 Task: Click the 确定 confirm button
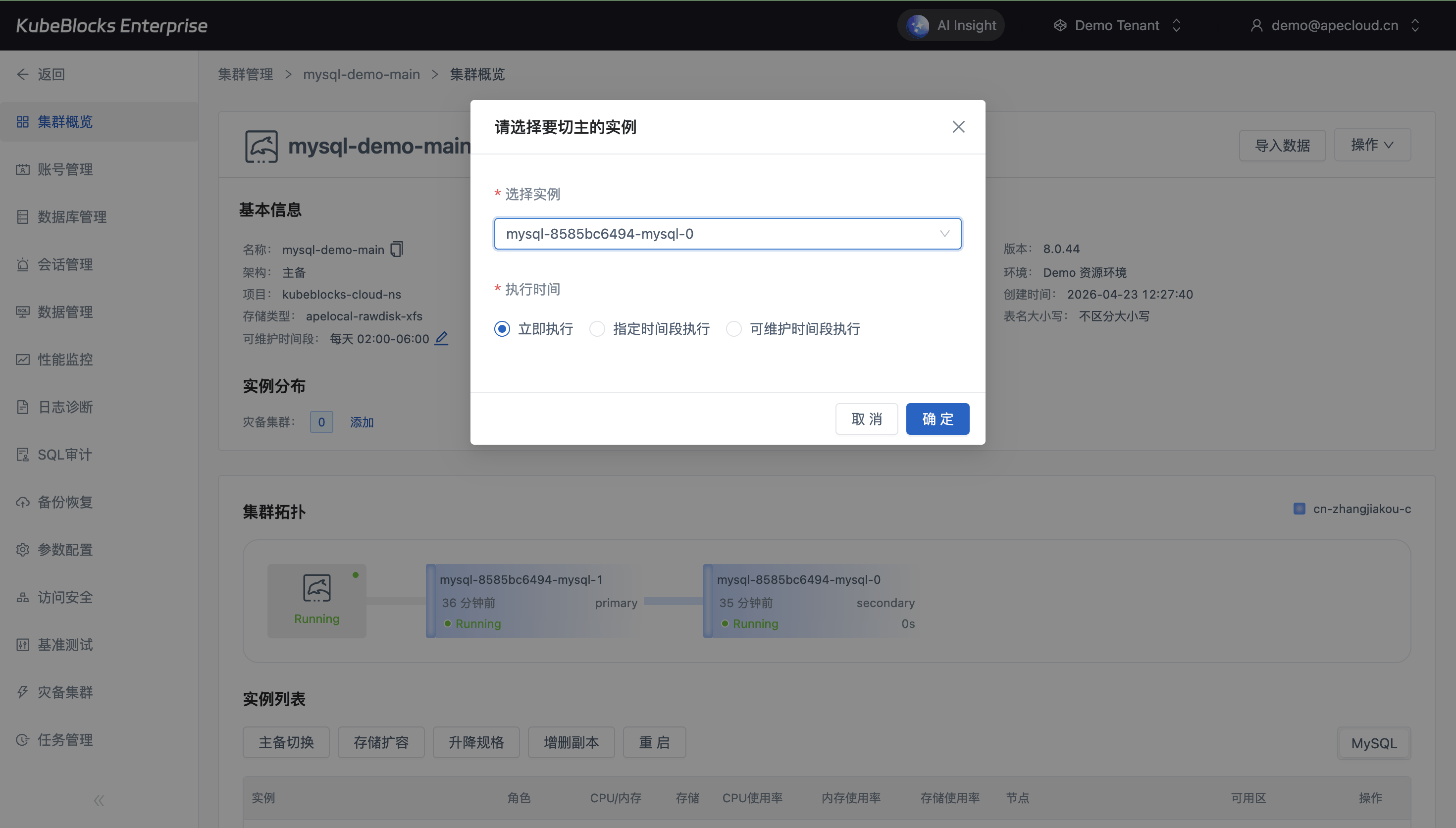point(937,419)
